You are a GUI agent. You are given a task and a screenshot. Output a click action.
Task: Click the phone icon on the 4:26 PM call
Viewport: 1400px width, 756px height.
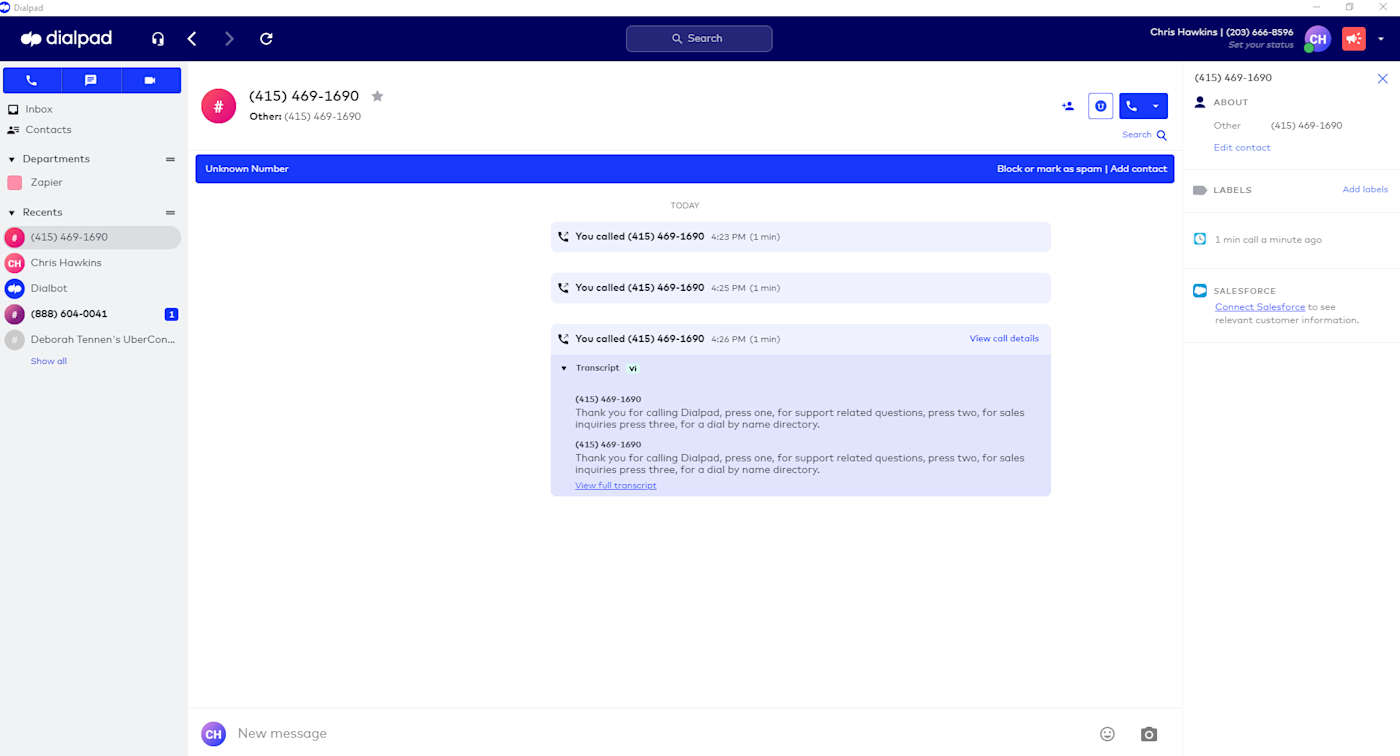[563, 339]
